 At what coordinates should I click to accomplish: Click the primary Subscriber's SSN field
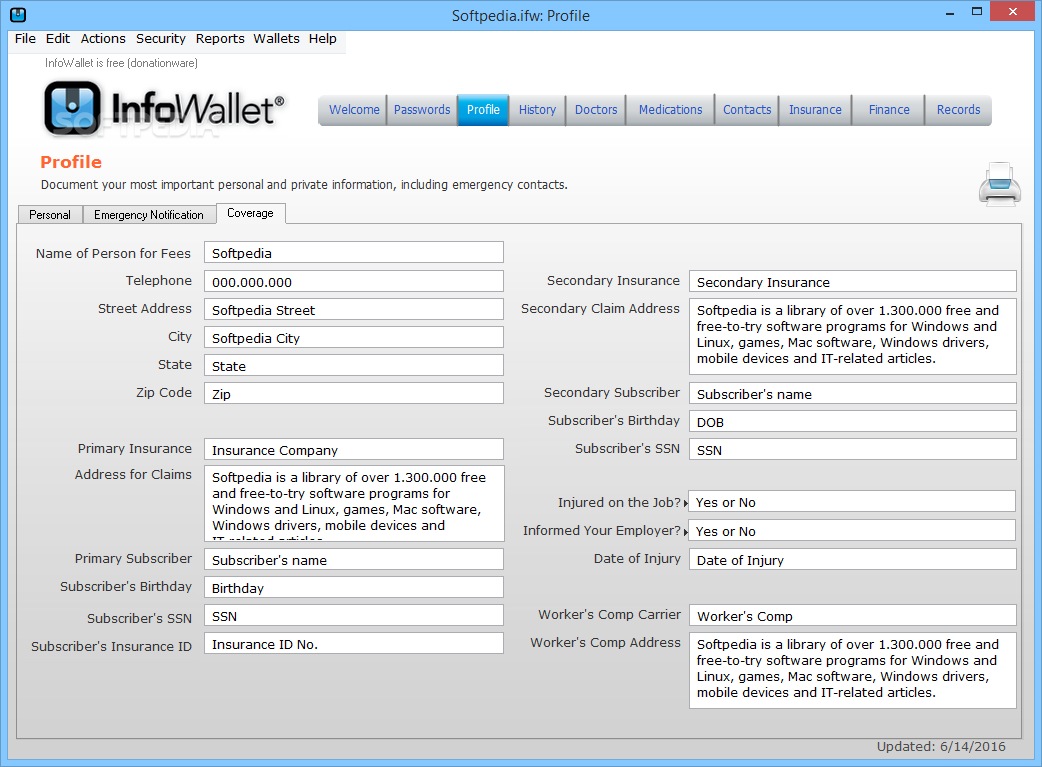click(354, 615)
